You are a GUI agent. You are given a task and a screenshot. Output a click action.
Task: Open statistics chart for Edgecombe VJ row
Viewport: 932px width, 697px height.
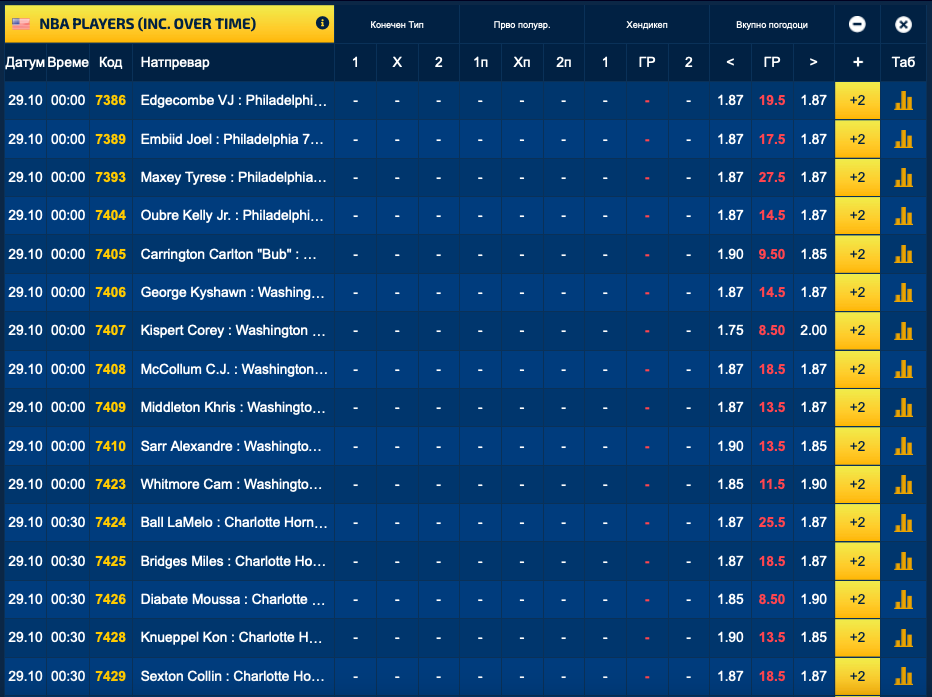[x=904, y=100]
